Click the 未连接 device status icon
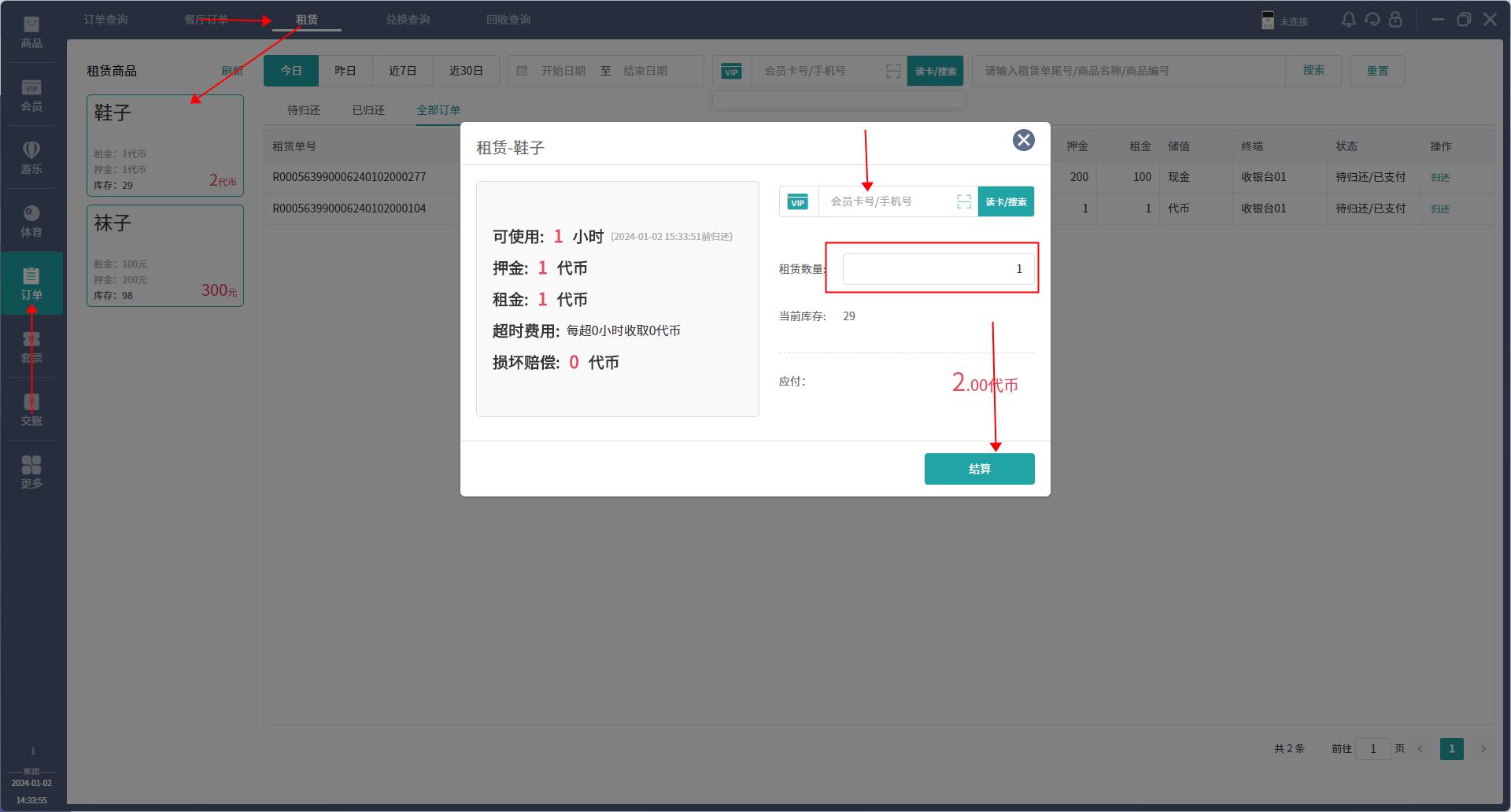Viewport: 1511px width, 812px height. click(1268, 20)
